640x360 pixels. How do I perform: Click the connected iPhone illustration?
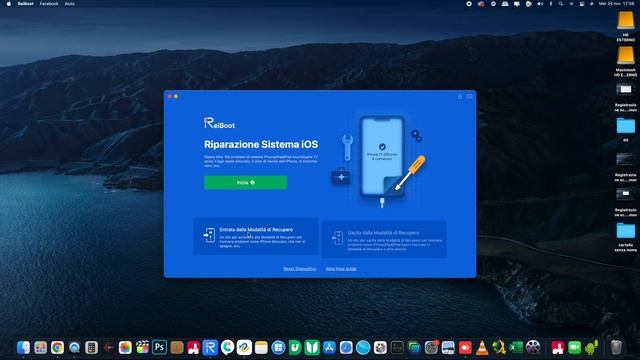[x=382, y=157]
